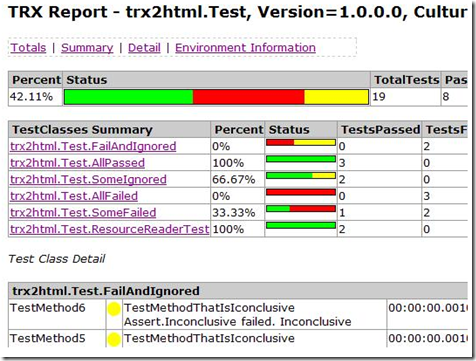Click the Test Class Detail heading
The width and height of the screenshot is (476, 361).
coord(57,259)
